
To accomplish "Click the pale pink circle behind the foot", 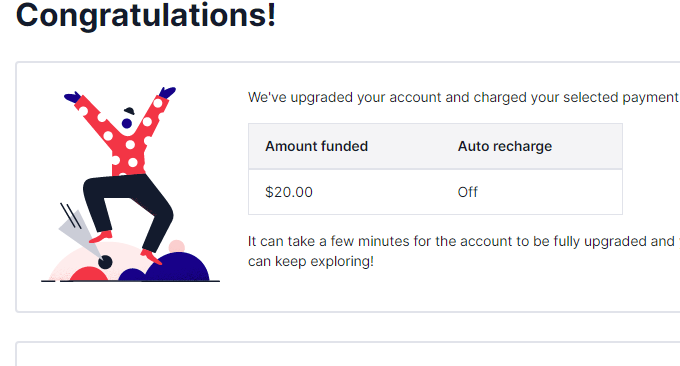I will 177,246.
